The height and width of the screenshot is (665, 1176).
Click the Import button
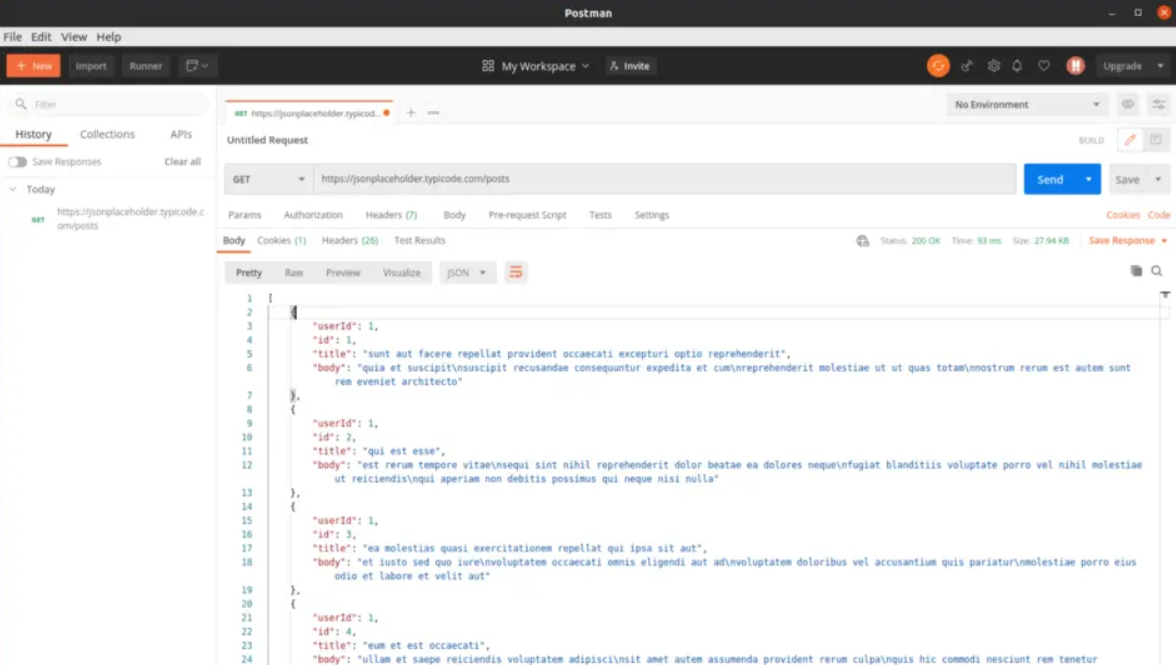click(91, 66)
